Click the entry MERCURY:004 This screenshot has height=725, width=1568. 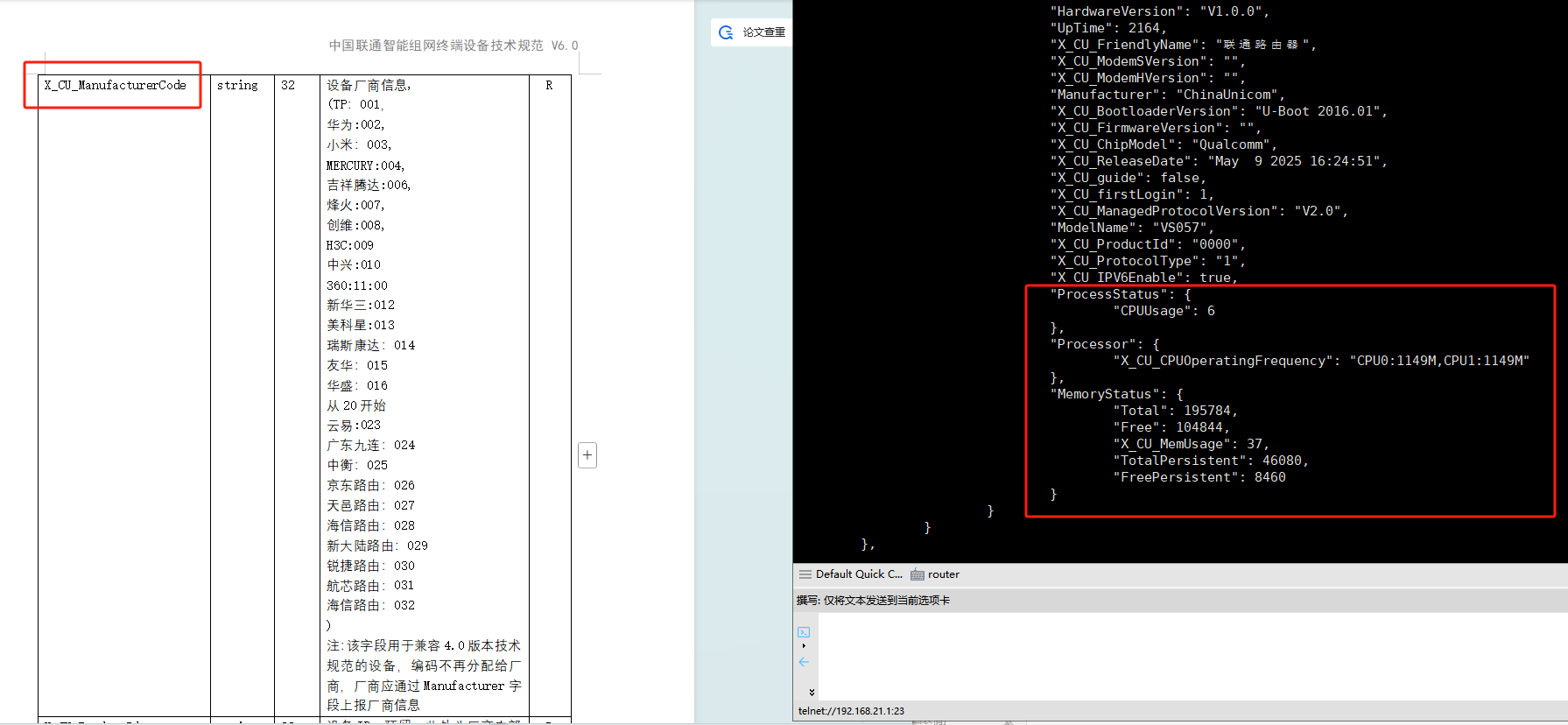(365, 165)
